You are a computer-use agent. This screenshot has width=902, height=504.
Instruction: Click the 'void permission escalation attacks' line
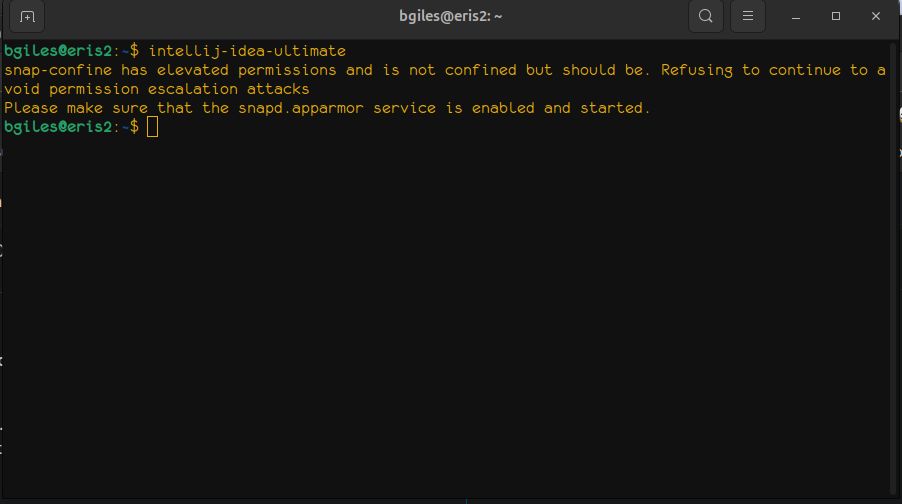pos(157,89)
